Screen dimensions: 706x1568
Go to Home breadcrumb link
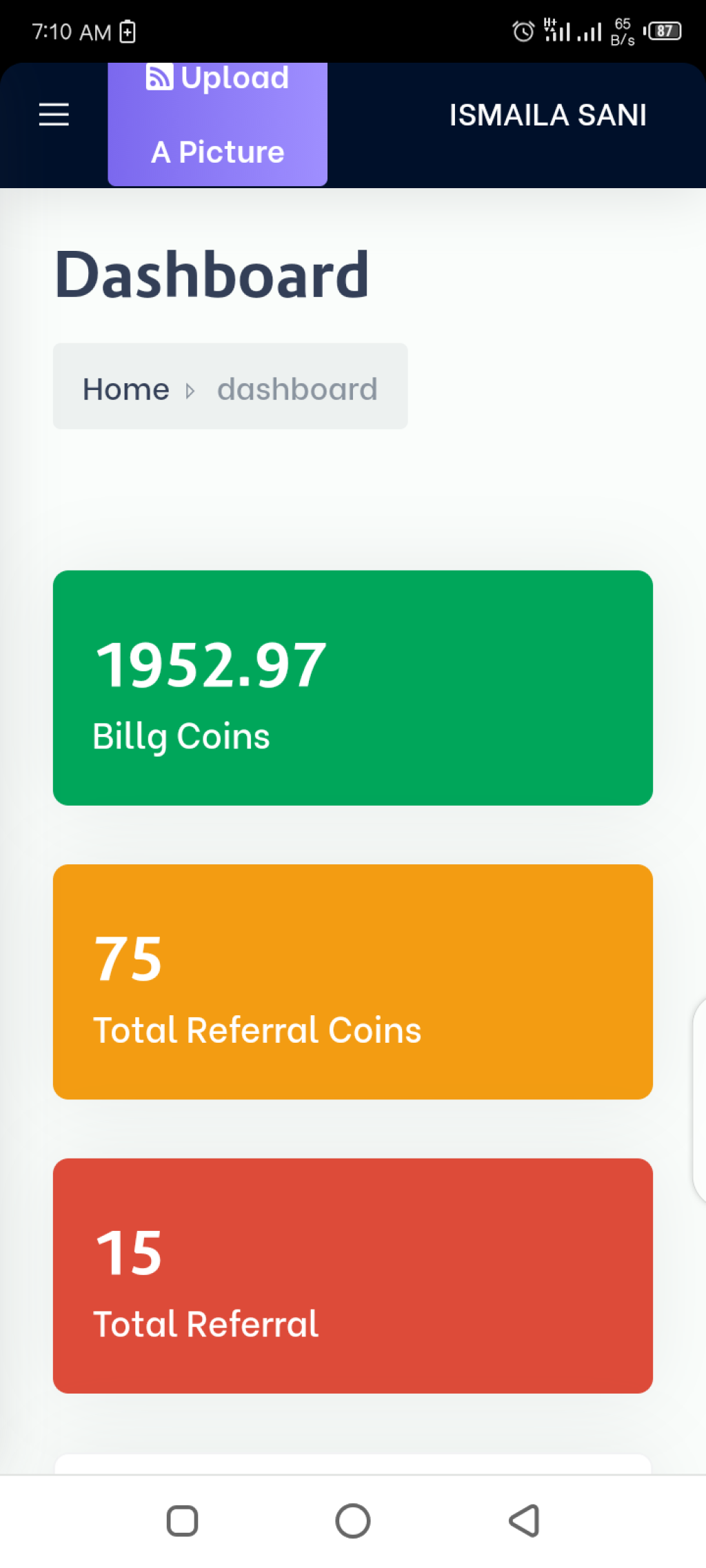pyautogui.click(x=126, y=389)
